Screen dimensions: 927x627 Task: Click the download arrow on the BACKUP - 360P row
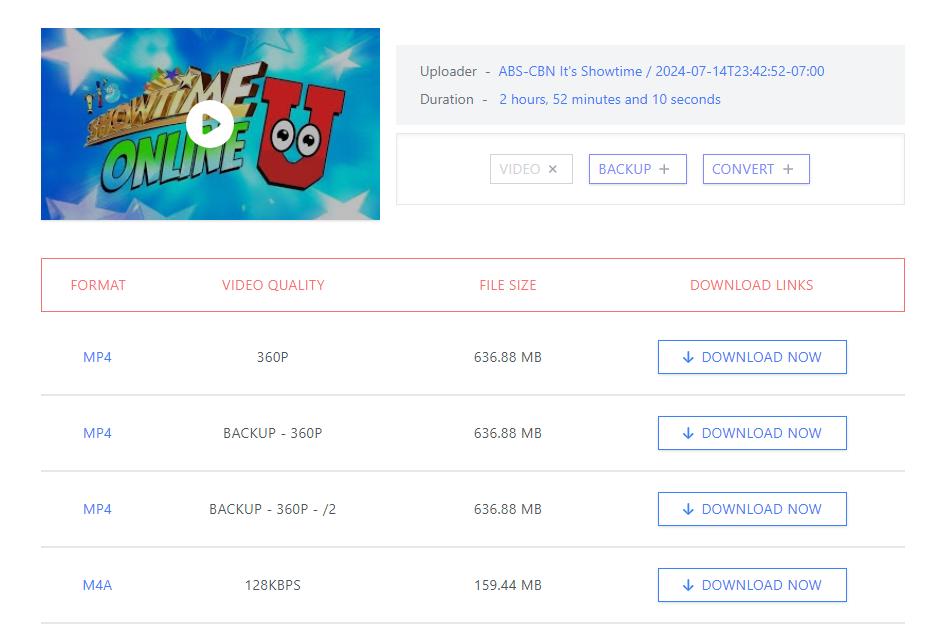[687, 433]
